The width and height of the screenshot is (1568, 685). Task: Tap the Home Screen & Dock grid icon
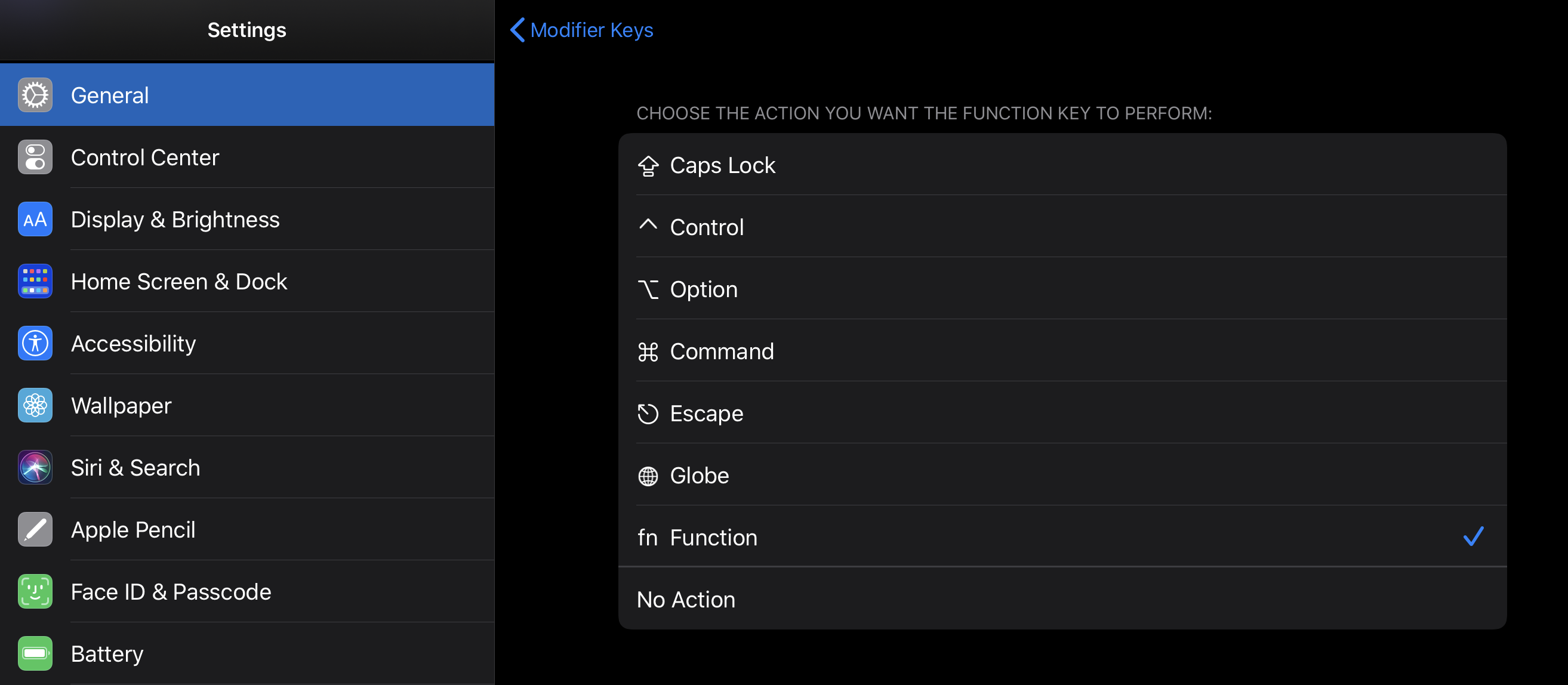(x=35, y=282)
